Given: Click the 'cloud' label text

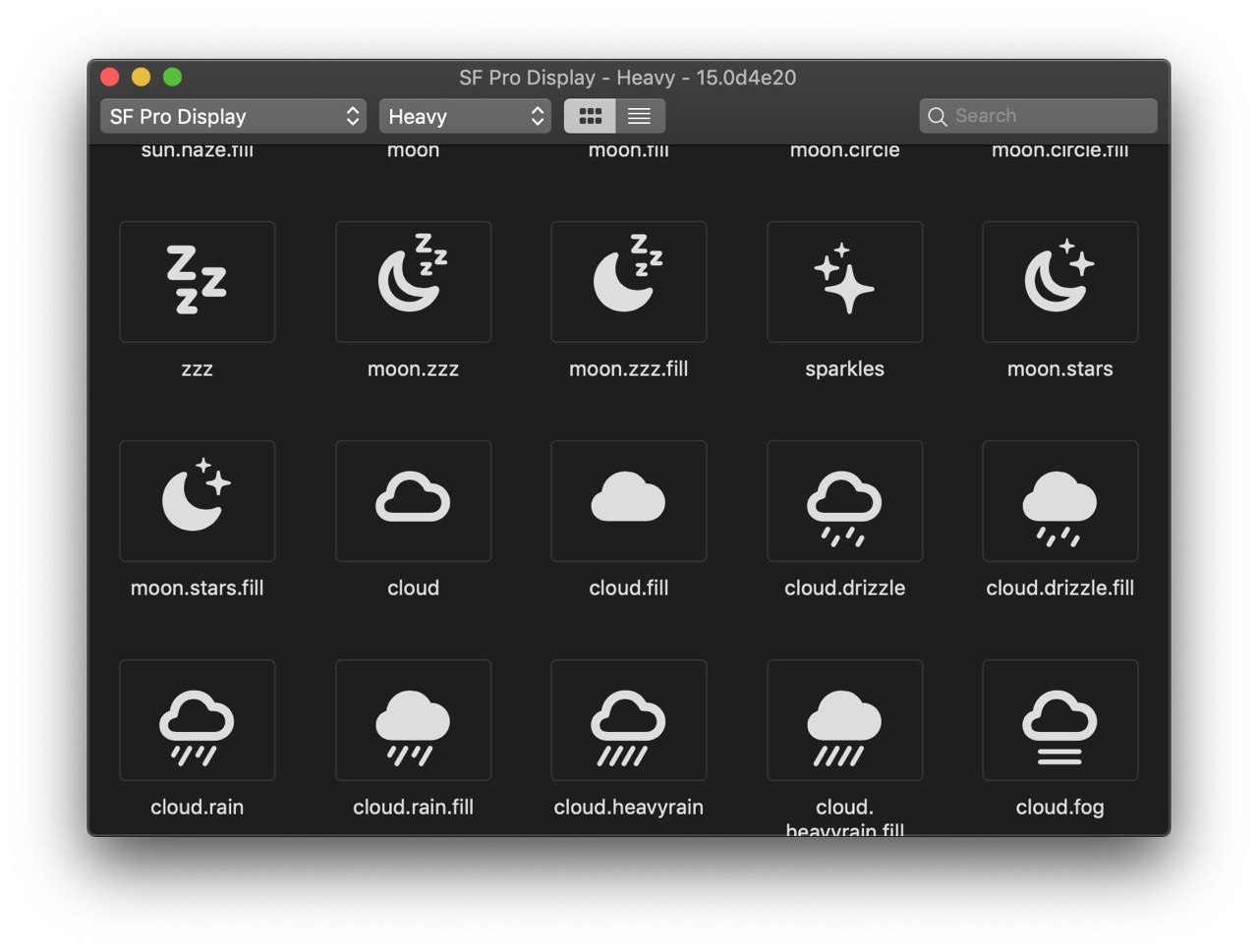Looking at the screenshot, I should click(413, 588).
